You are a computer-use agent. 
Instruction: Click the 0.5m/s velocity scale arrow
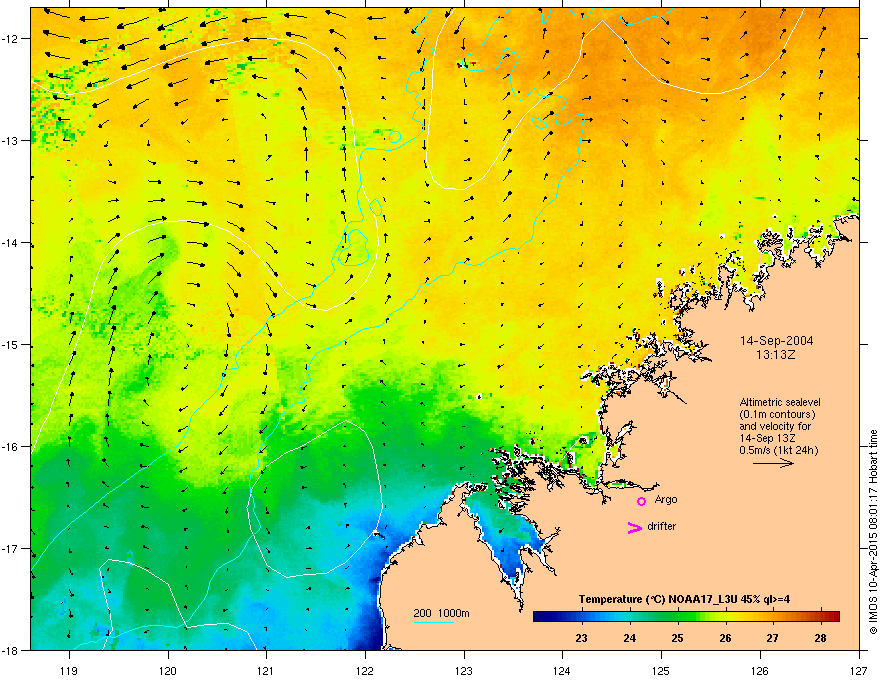[x=773, y=463]
